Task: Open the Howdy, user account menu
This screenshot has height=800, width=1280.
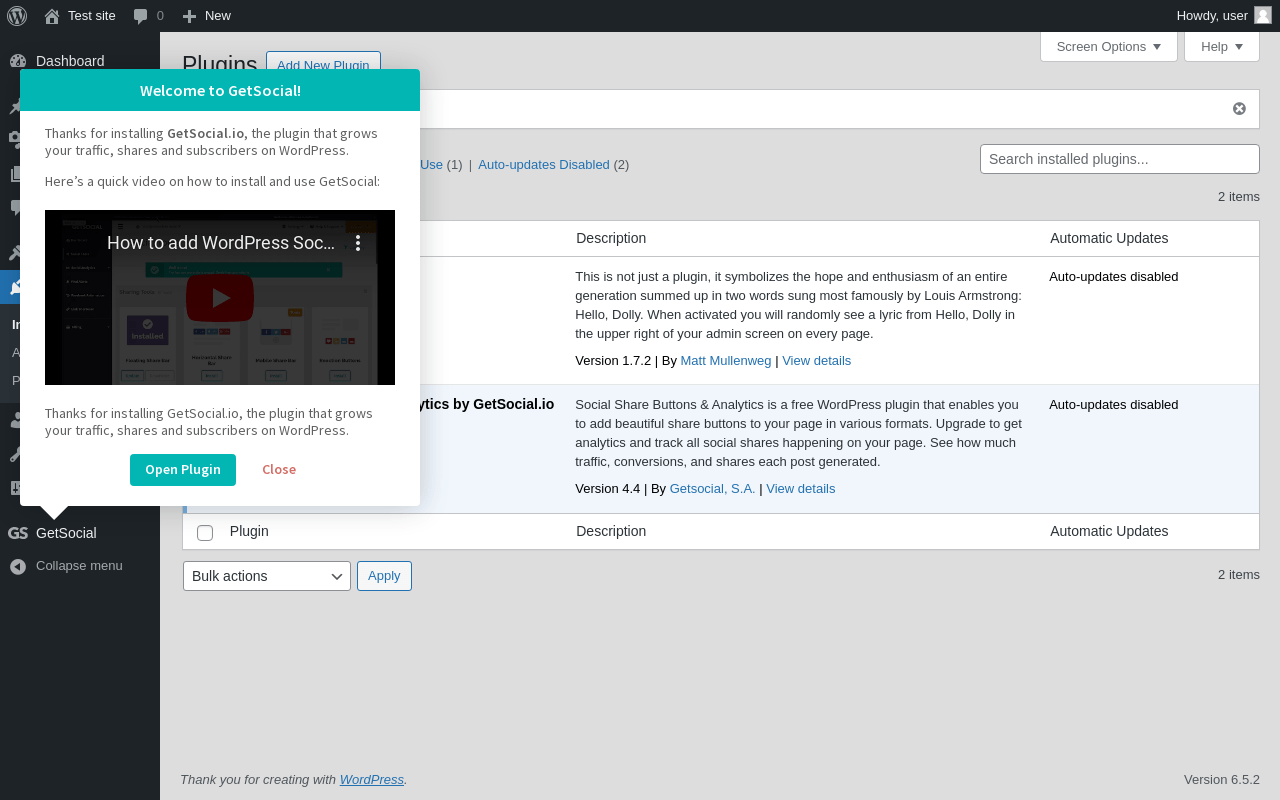Action: [x=1224, y=16]
